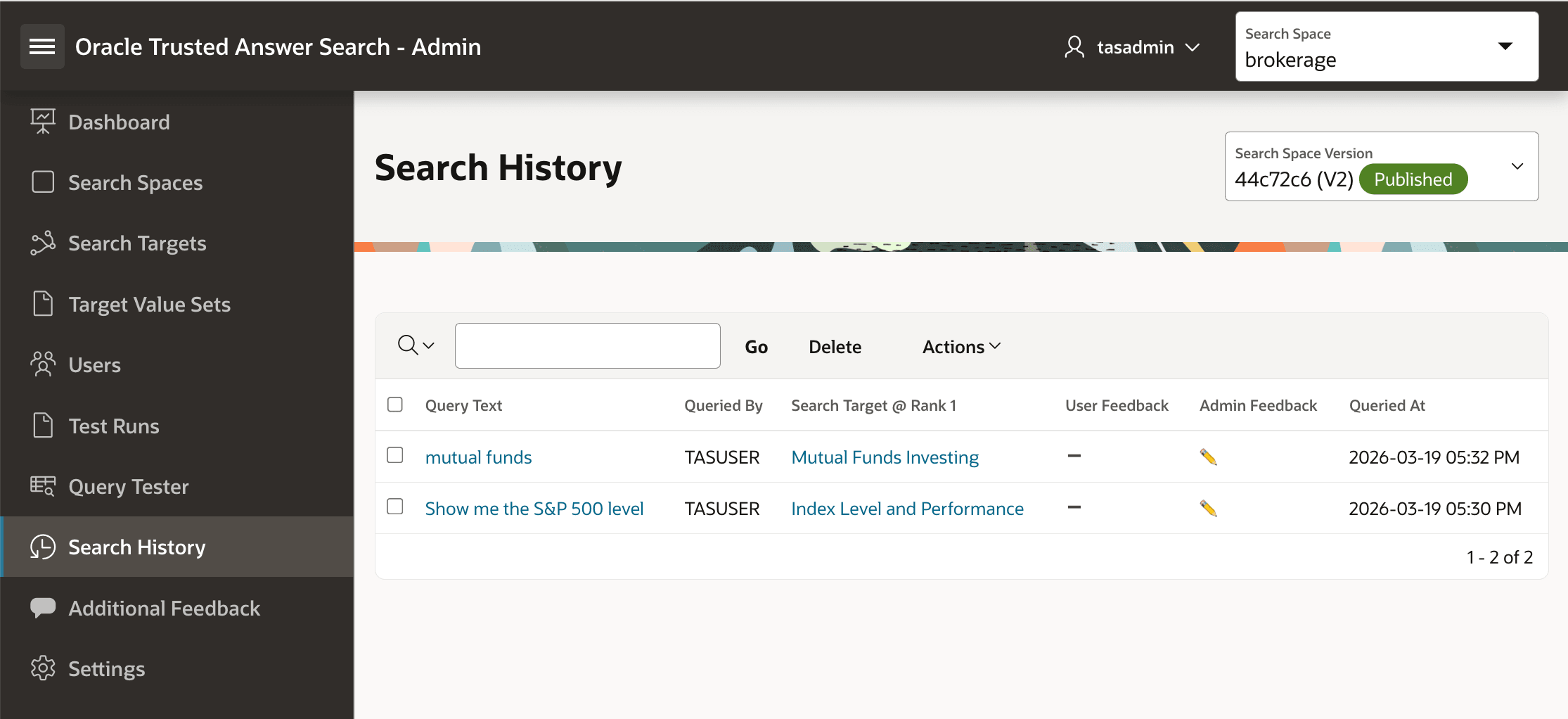Open the Users management section
Image resolution: width=1568 pixels, height=719 pixels.
pos(94,364)
